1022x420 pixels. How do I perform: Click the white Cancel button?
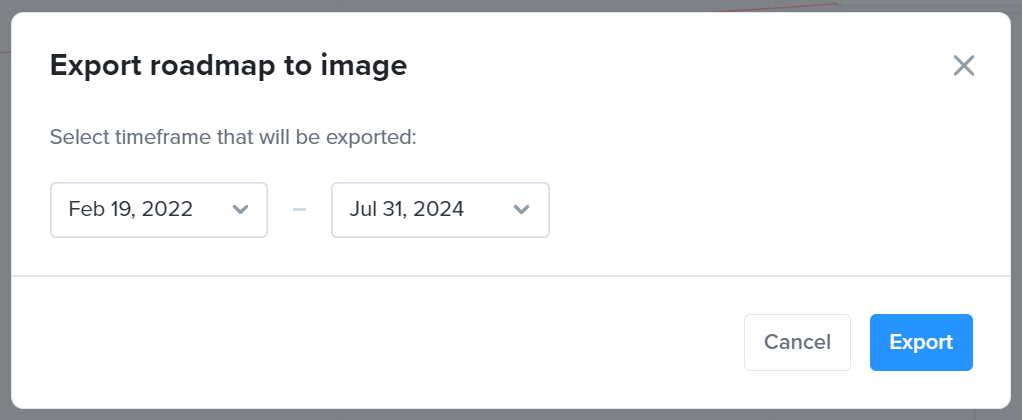pos(797,342)
